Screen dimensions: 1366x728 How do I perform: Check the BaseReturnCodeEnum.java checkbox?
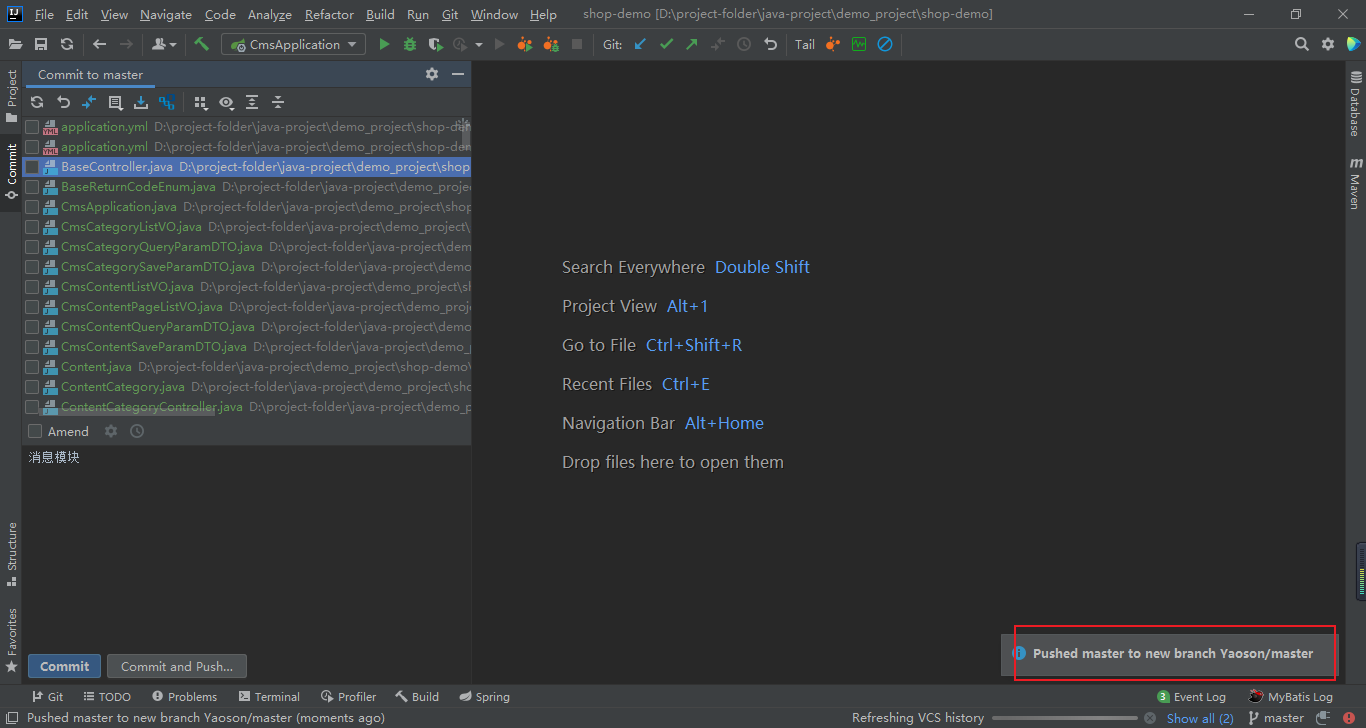[32, 187]
